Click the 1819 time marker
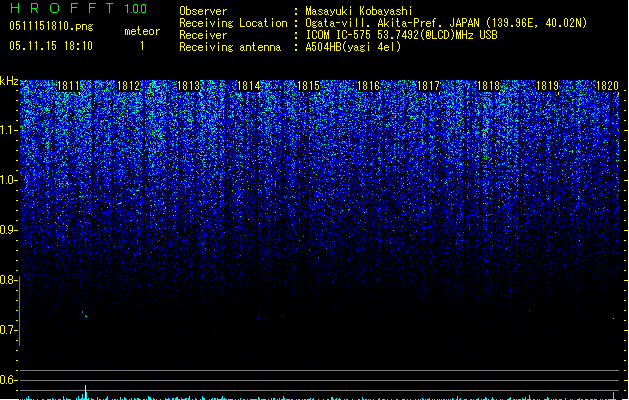Image resolution: width=629 pixels, height=400 pixels. (548, 86)
